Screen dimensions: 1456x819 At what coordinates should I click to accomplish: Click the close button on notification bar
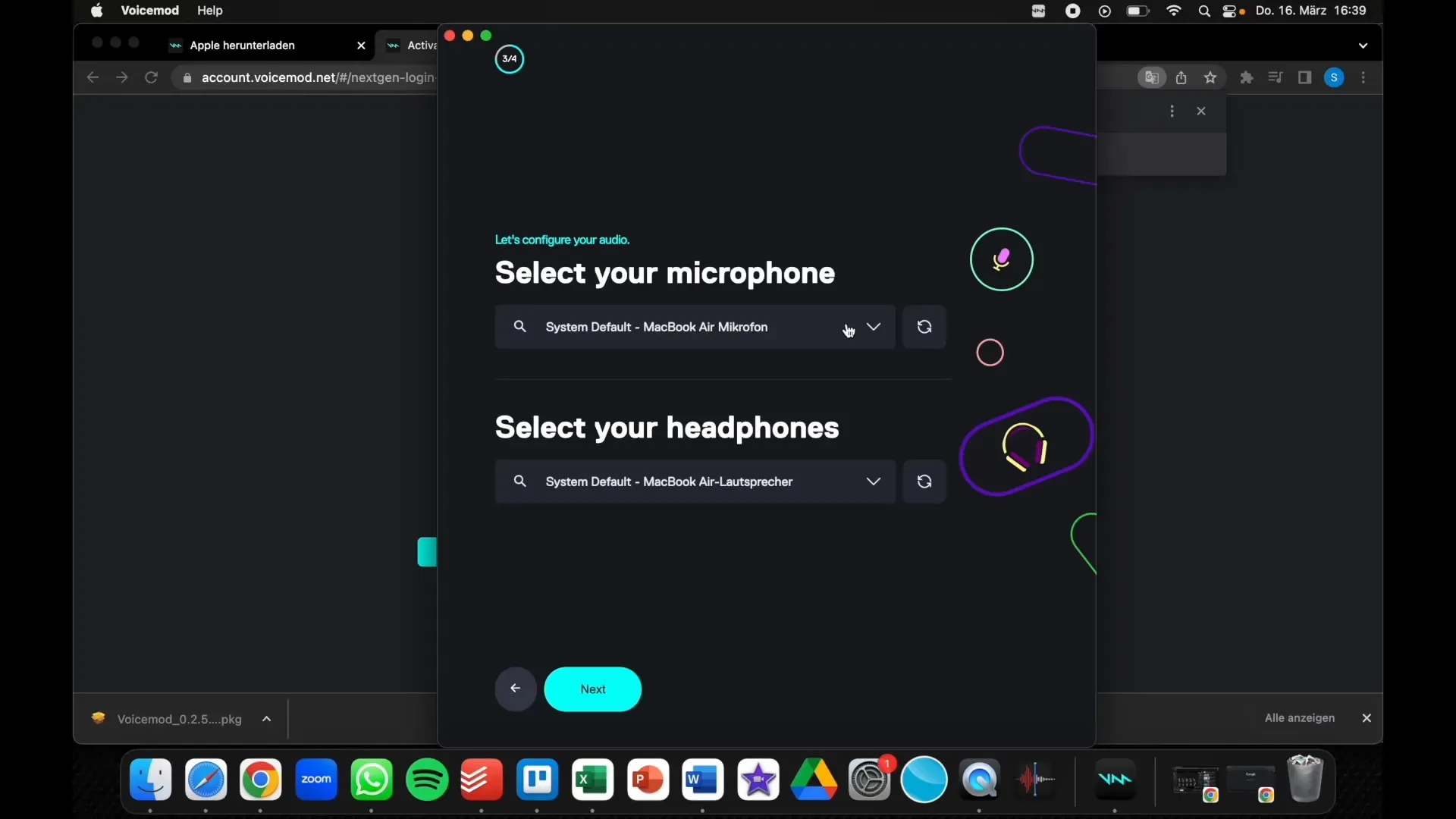tap(1367, 718)
